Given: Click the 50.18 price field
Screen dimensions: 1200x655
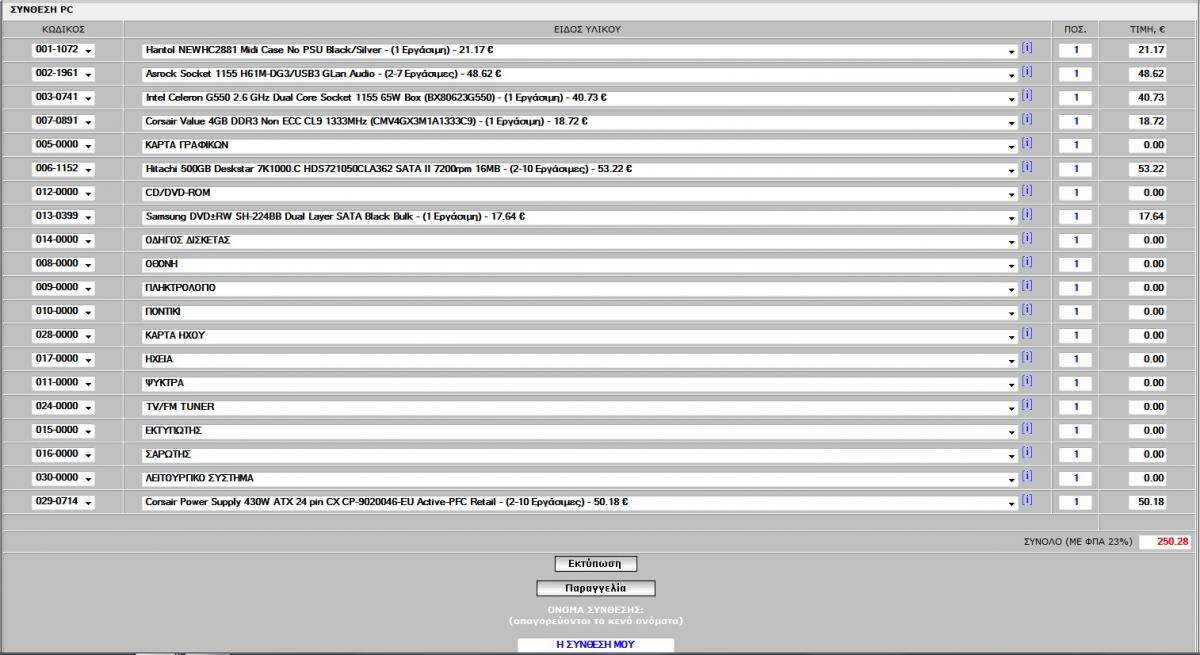Looking at the screenshot, I should 1148,502.
